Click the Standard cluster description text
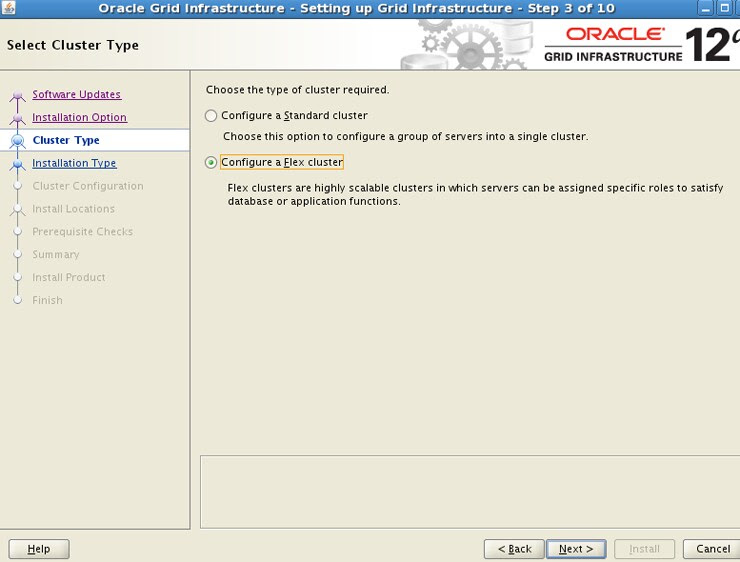The image size is (740, 562). coord(405,136)
